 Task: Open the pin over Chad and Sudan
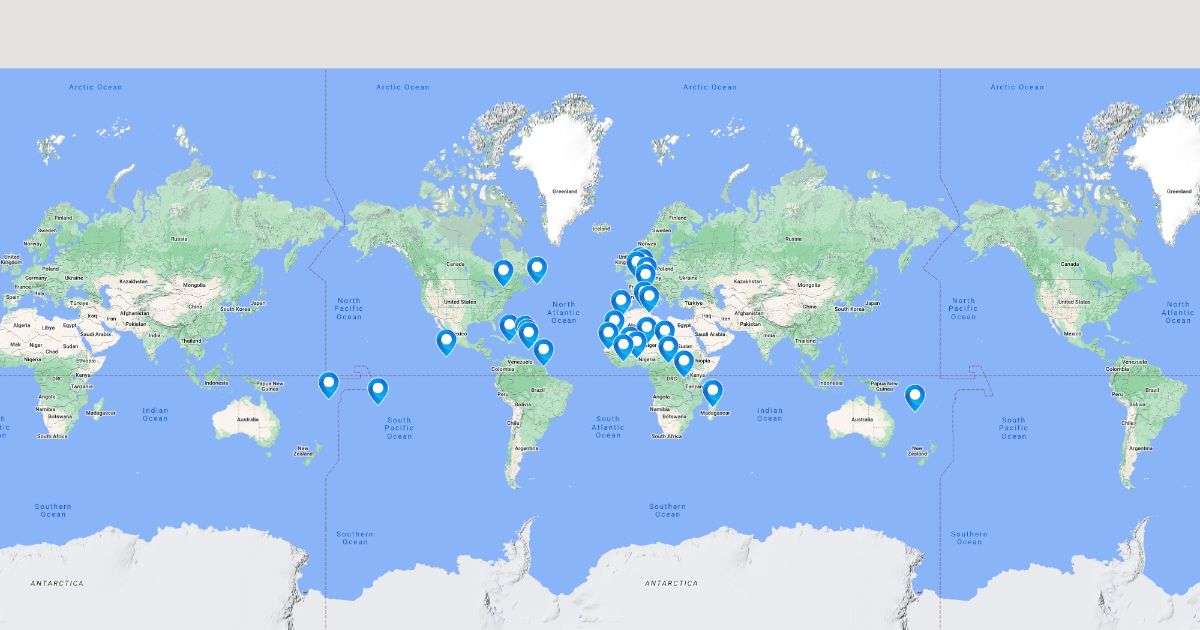click(x=668, y=348)
